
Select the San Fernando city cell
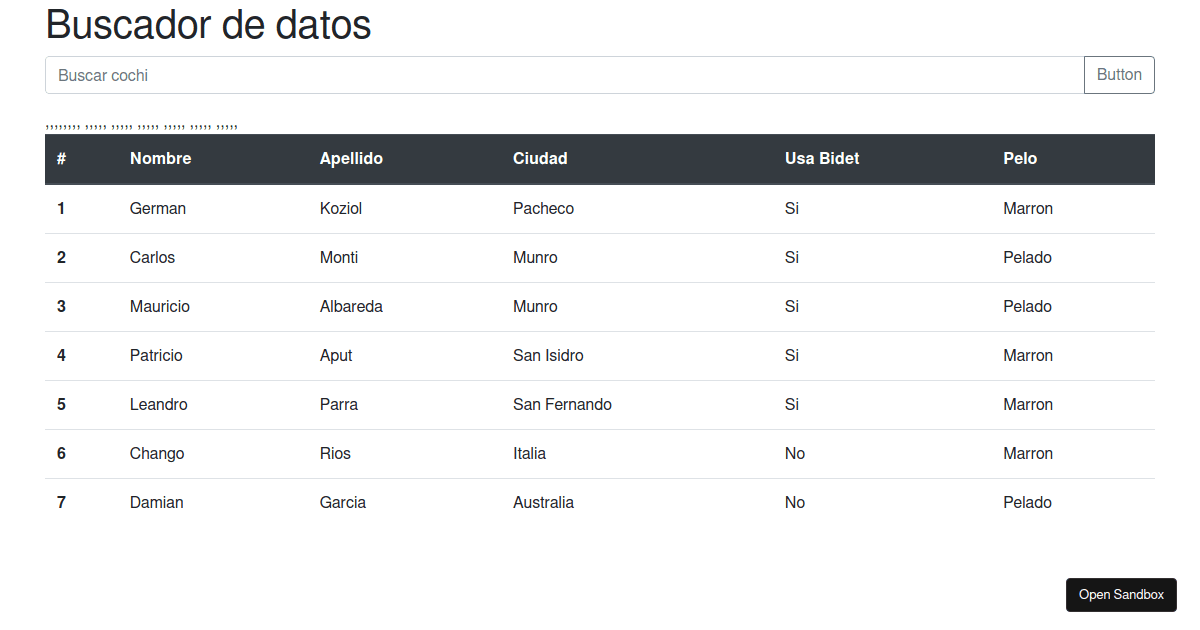[562, 404]
